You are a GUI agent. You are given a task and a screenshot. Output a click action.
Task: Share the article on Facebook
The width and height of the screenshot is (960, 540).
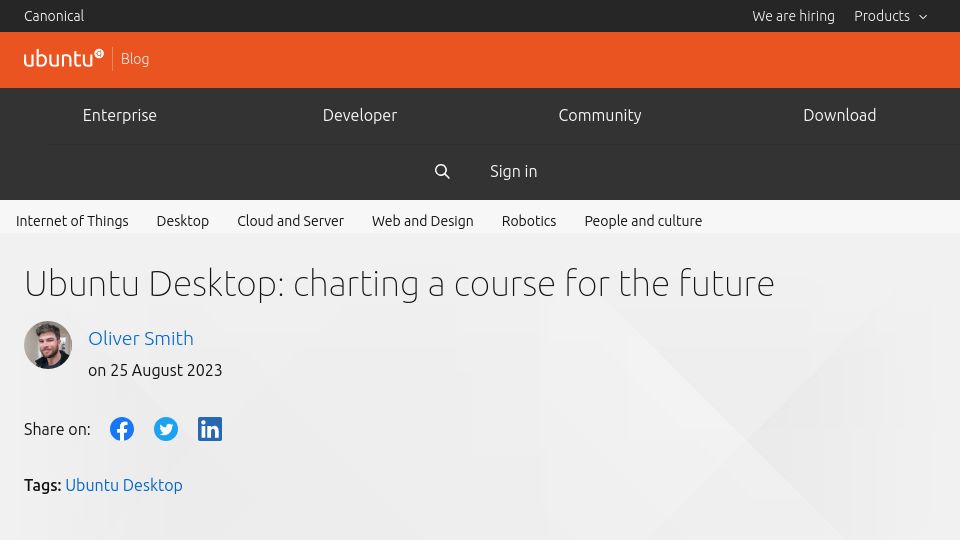tap(122, 429)
